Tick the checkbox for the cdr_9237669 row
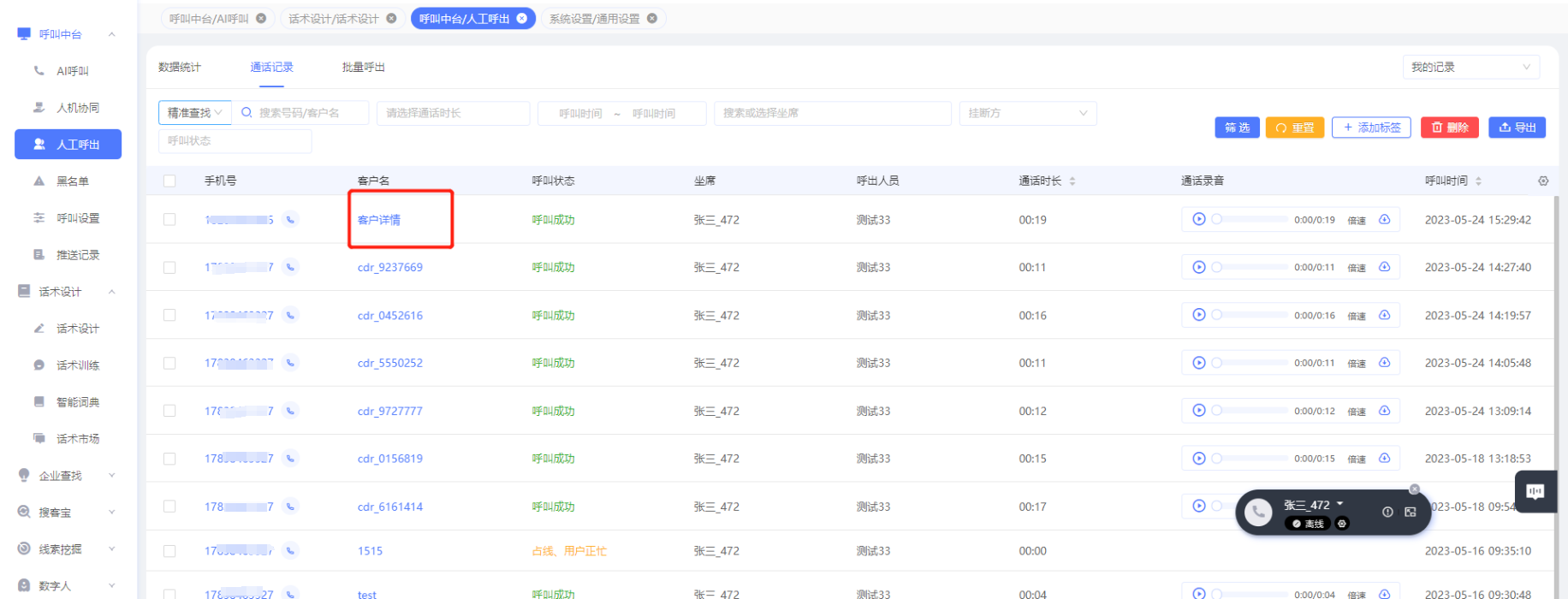The height and width of the screenshot is (599, 1568). 169,267
